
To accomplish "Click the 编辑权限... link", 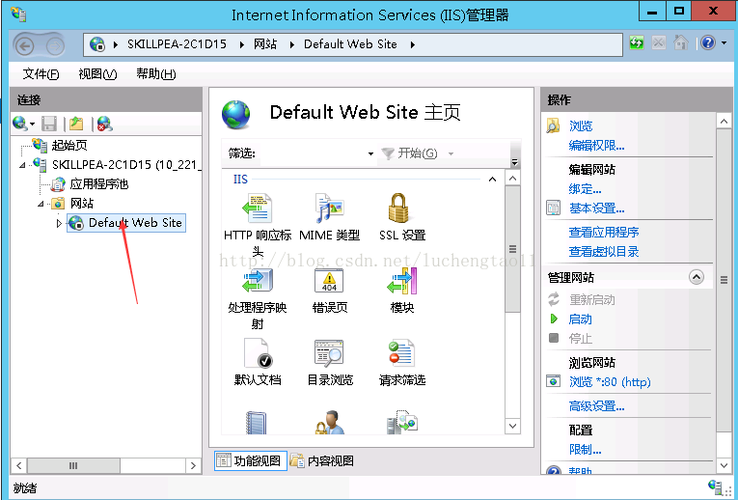I will pyautogui.click(x=596, y=146).
